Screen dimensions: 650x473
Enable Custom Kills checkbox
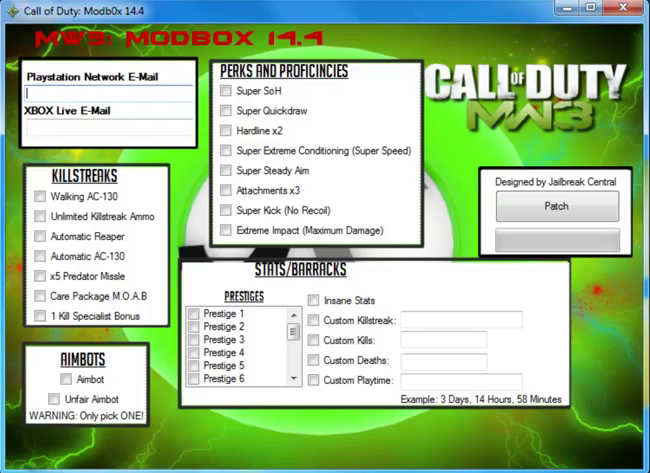(313, 340)
